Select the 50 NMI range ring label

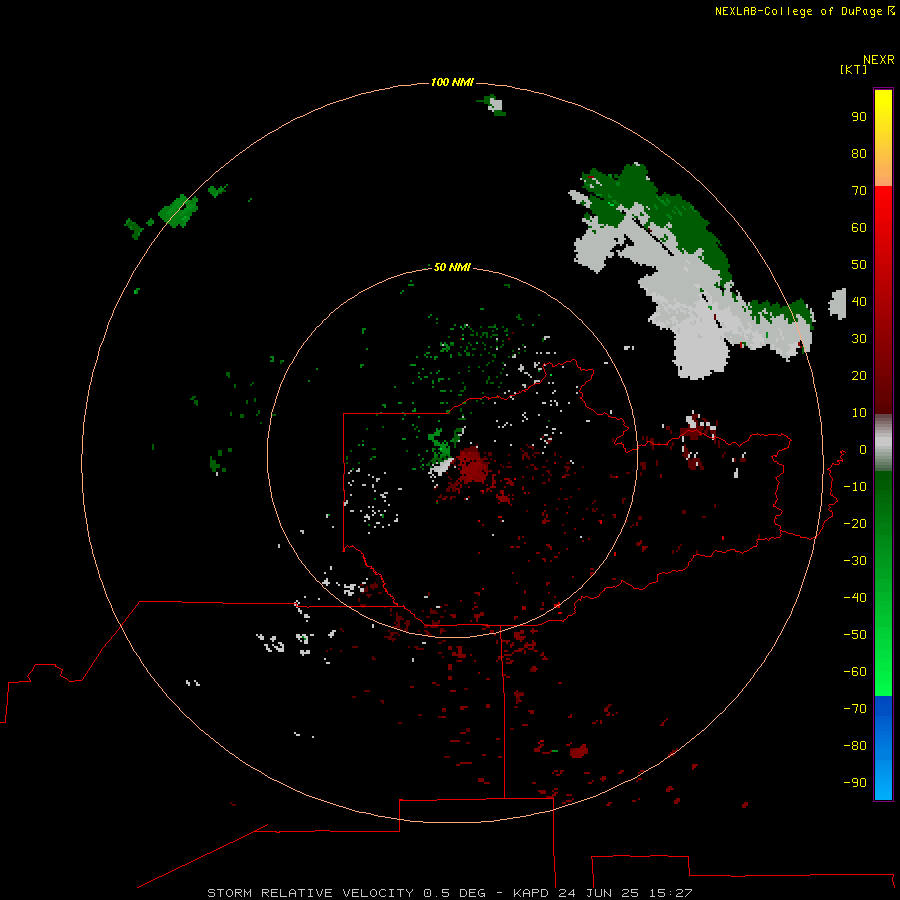pyautogui.click(x=452, y=267)
